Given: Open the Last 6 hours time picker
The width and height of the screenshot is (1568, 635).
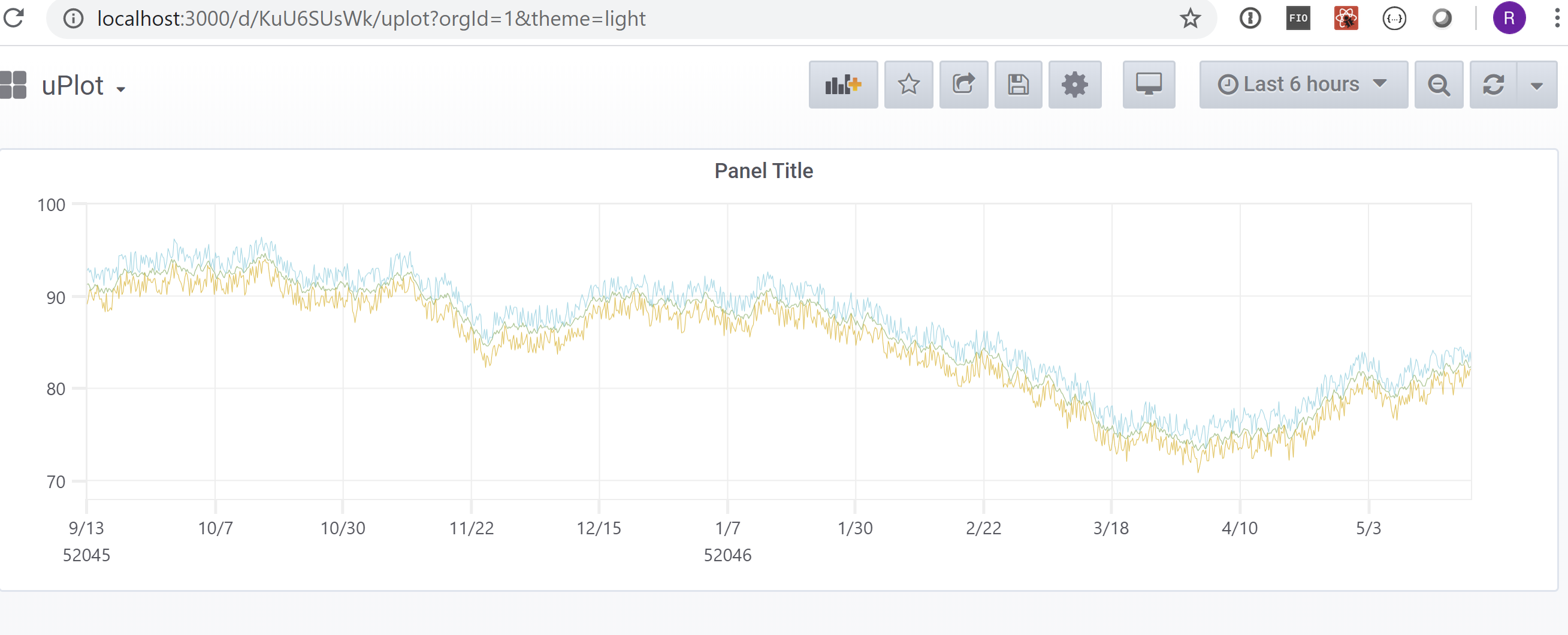Looking at the screenshot, I should pyautogui.click(x=1302, y=84).
